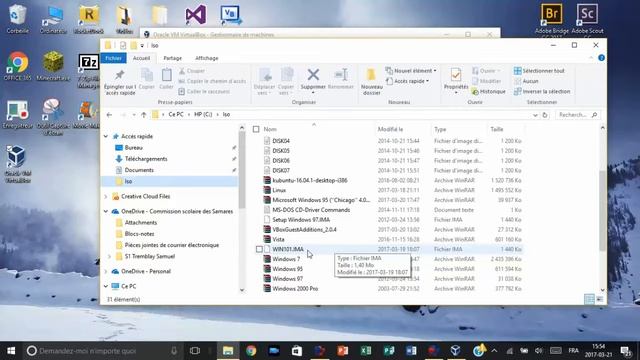640x360 pixels.
Task: Switch to details view icon in status bar
Action: coord(589,299)
